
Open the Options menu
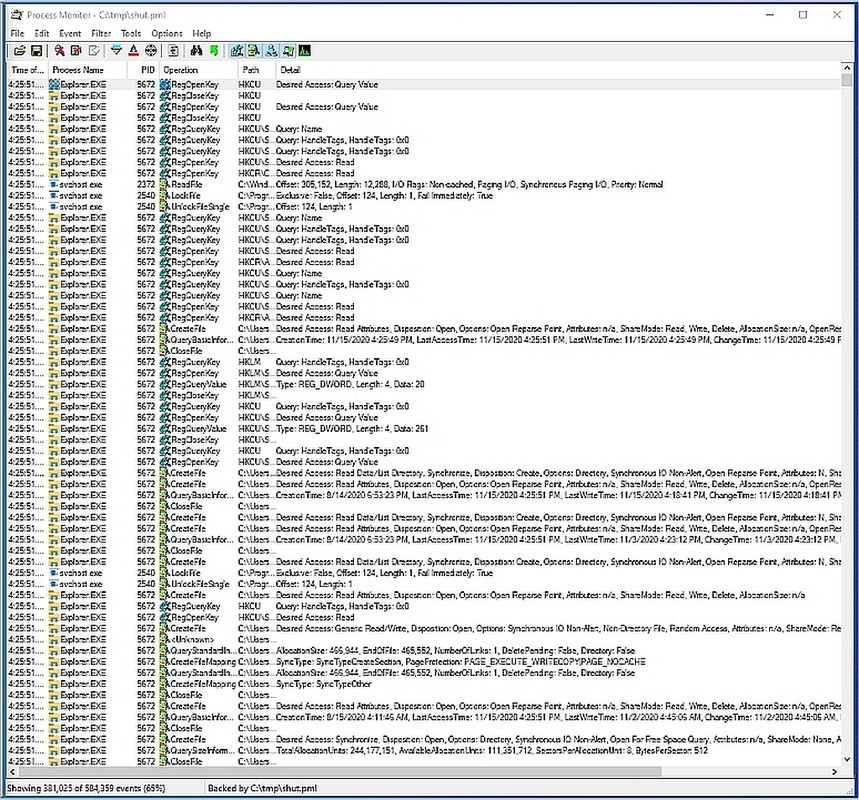point(167,33)
